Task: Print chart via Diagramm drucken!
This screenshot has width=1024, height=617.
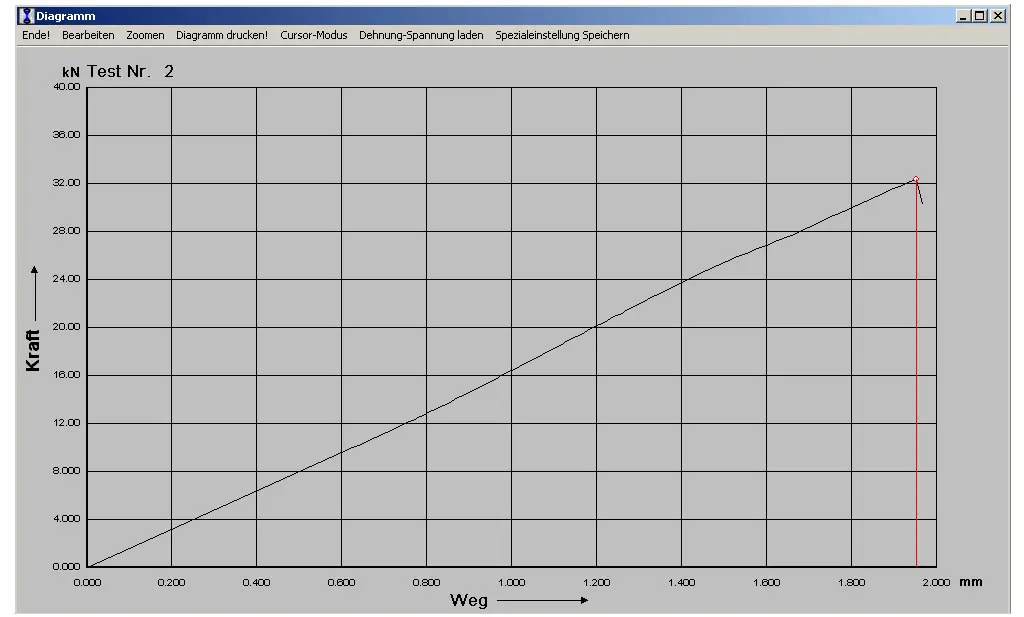Action: tap(222, 35)
